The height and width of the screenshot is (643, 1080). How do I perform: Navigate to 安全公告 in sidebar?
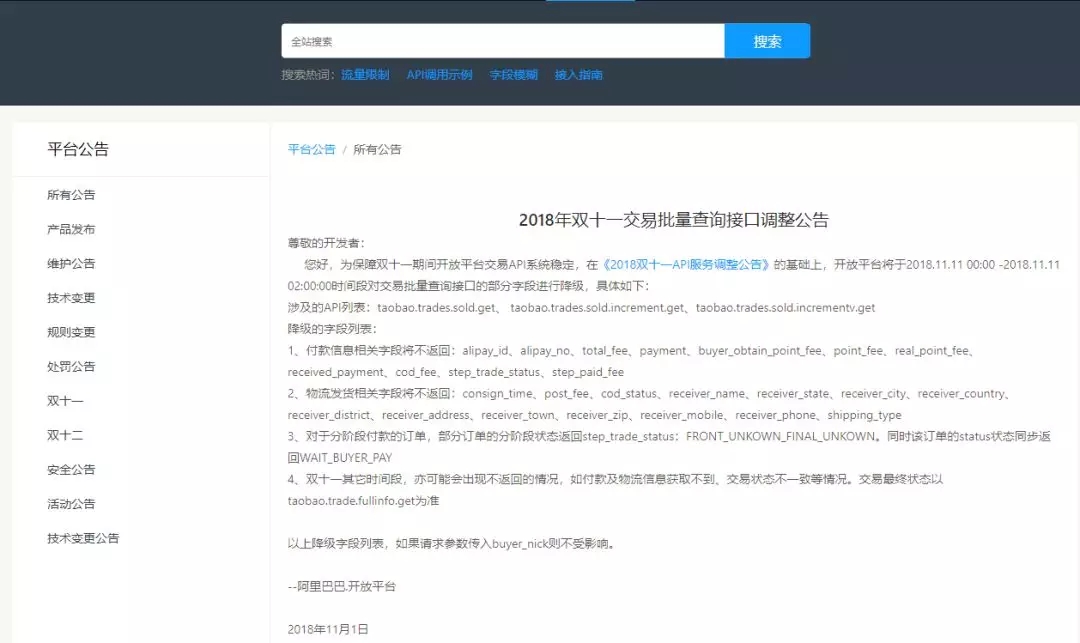coord(71,470)
